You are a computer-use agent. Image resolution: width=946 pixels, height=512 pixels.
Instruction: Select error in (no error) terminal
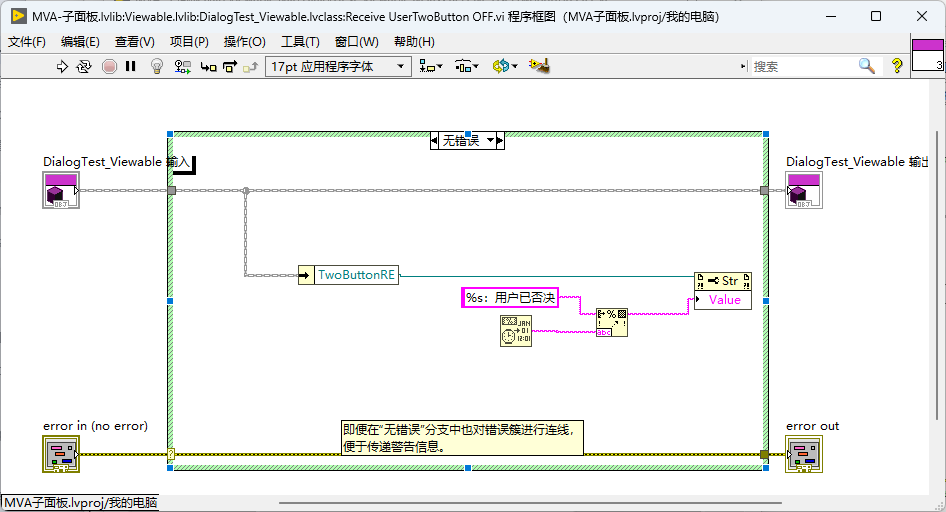coord(61,454)
